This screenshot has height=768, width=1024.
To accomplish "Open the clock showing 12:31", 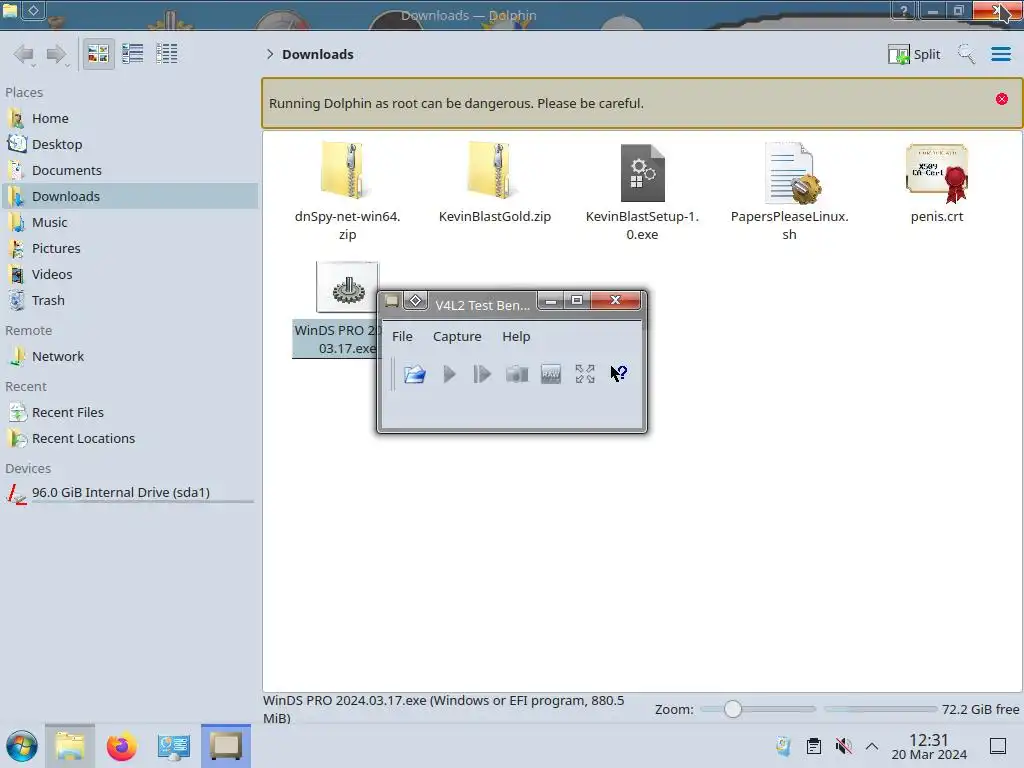I will [x=929, y=746].
